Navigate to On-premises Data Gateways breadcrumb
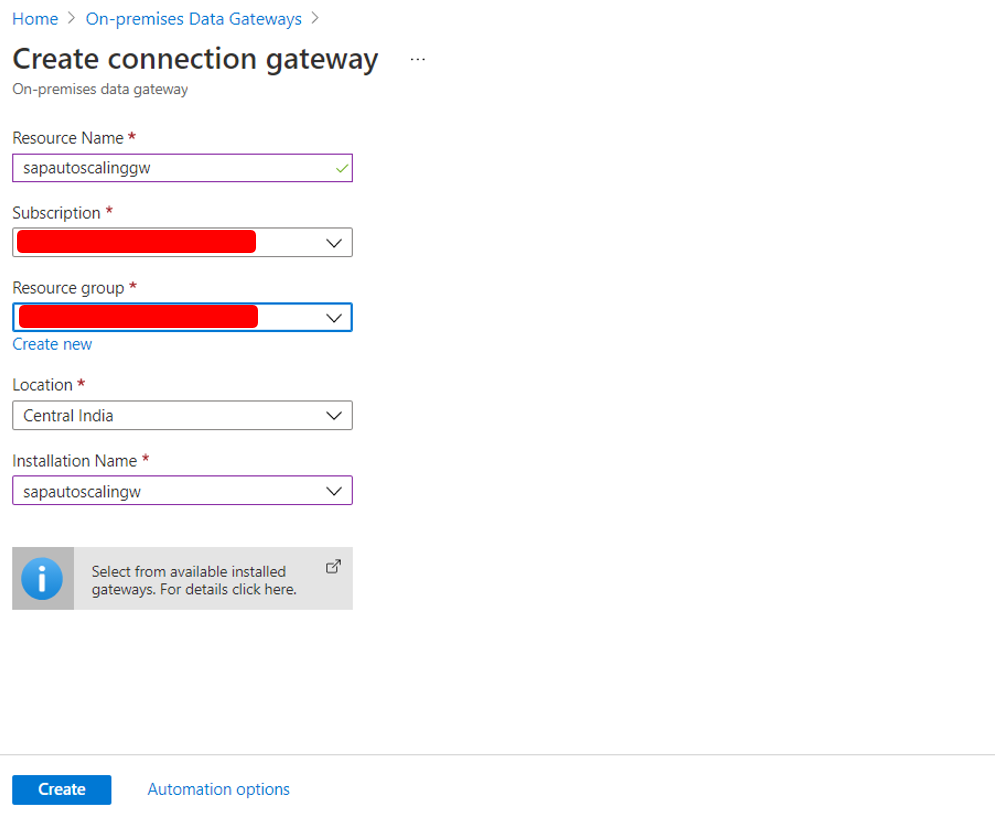Viewport: 995px width, 817px height. pos(194,19)
